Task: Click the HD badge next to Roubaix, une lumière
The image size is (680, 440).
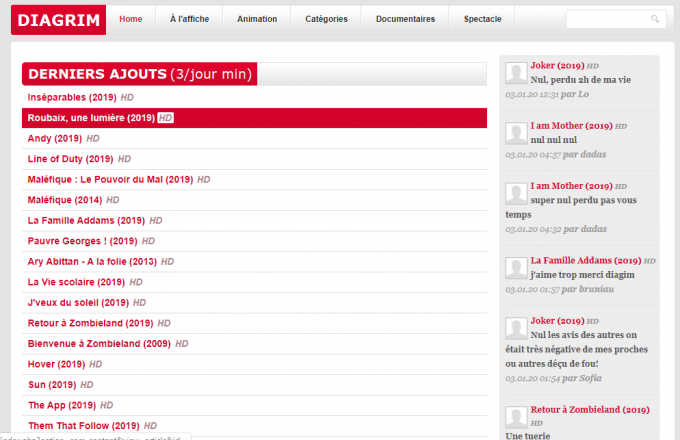Action: pos(166,118)
